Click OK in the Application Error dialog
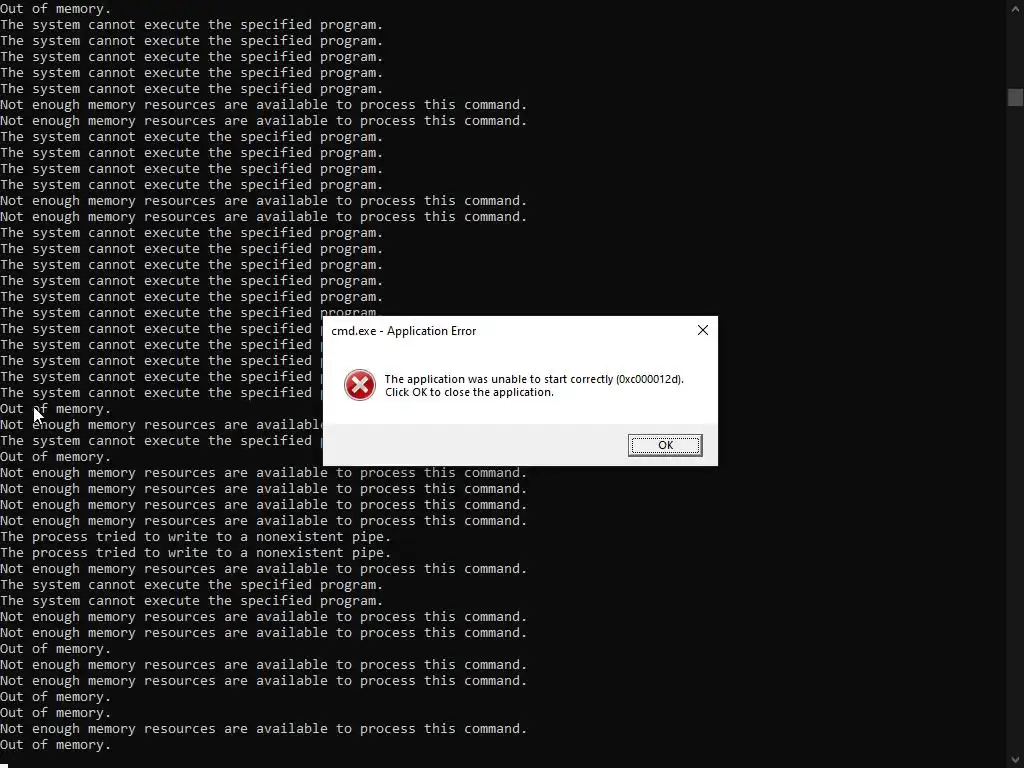This screenshot has width=1024, height=768. tap(665, 445)
